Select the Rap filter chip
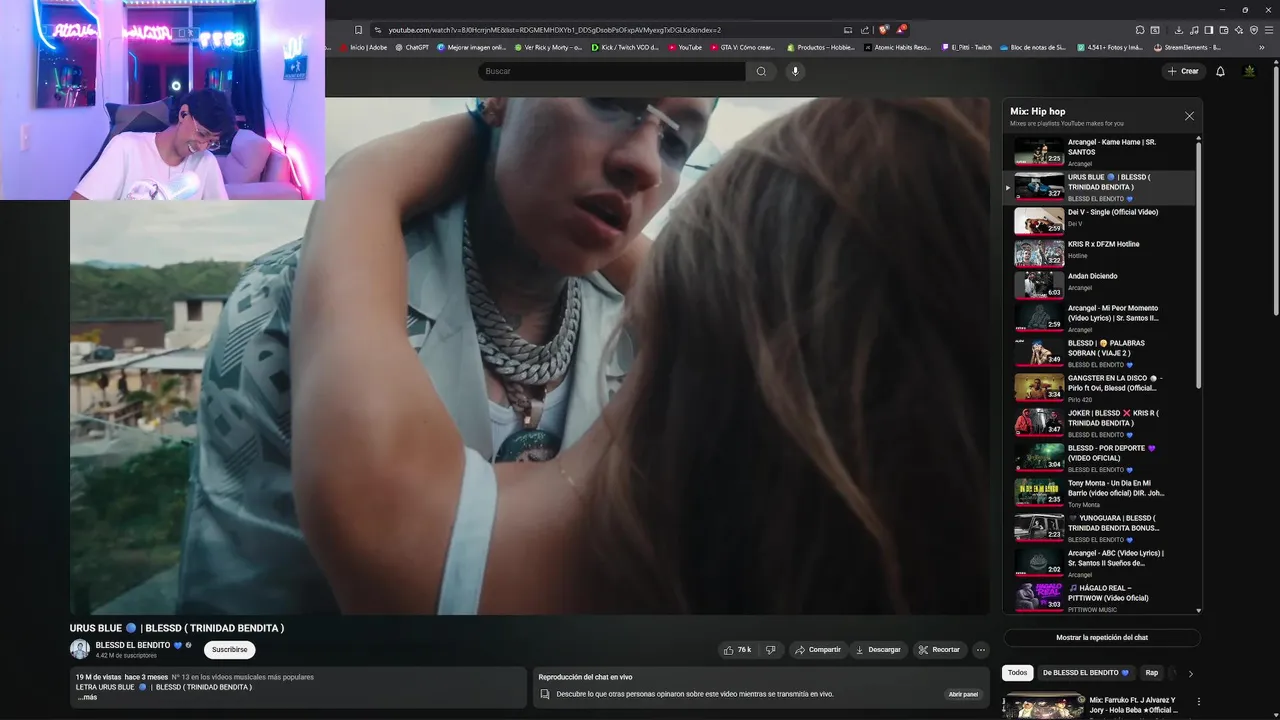Screen dimensions: 1280x720 [1152, 673]
